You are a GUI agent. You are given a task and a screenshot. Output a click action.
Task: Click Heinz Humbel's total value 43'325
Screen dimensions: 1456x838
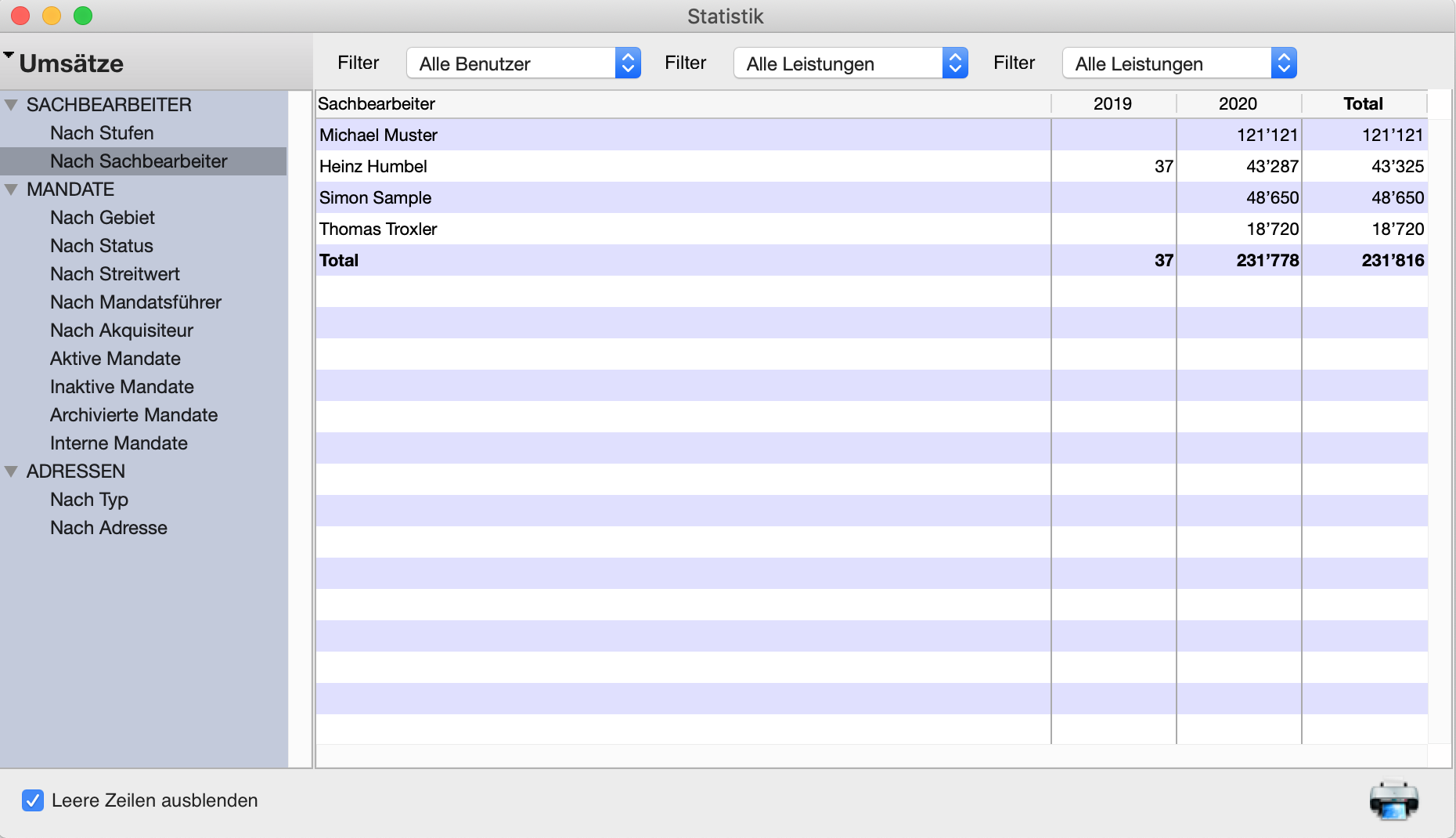[1397, 167]
